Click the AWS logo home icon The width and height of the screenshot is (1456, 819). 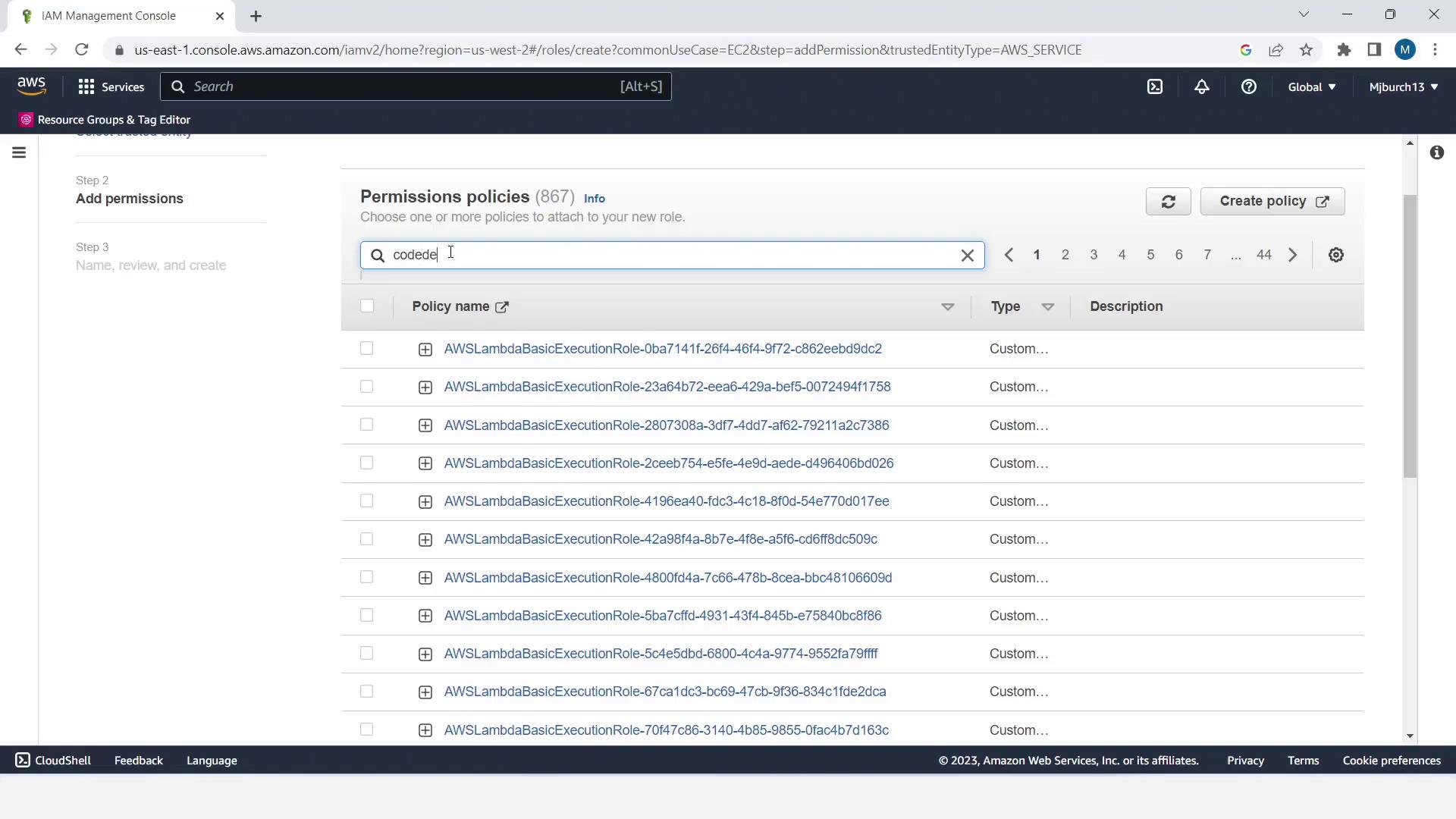pos(31,86)
